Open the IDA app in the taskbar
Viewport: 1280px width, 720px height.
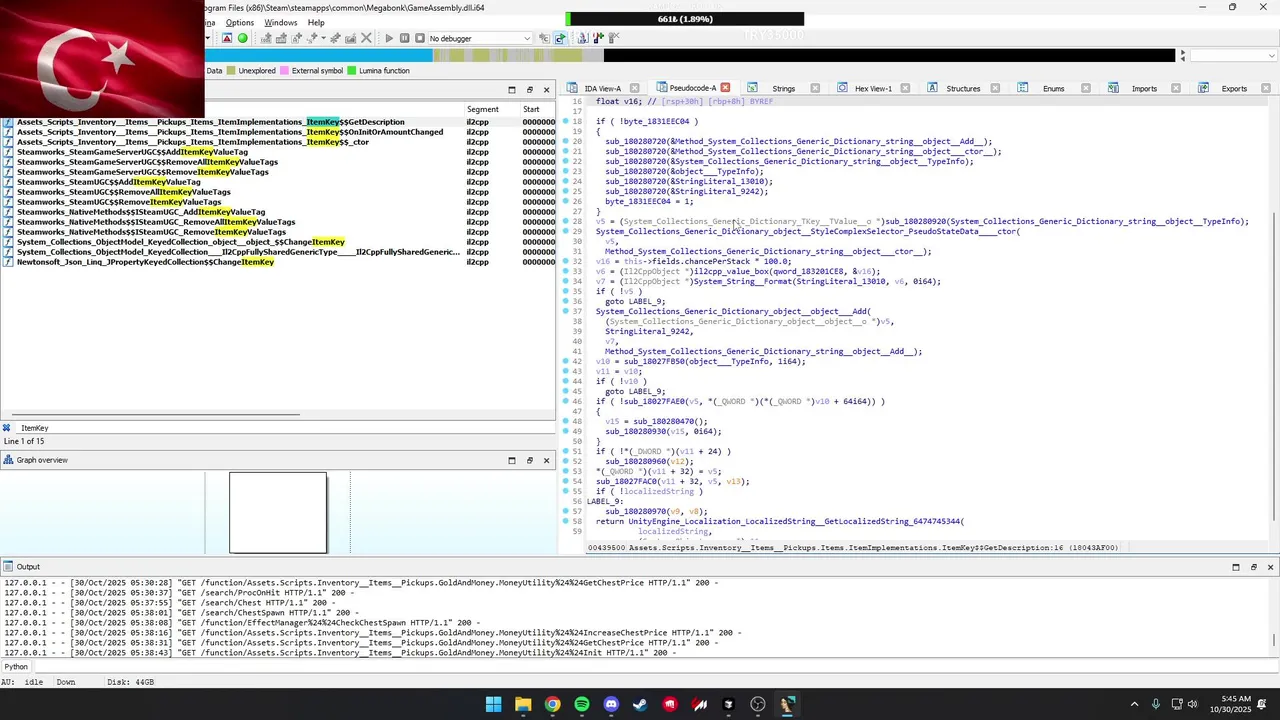[x=787, y=704]
